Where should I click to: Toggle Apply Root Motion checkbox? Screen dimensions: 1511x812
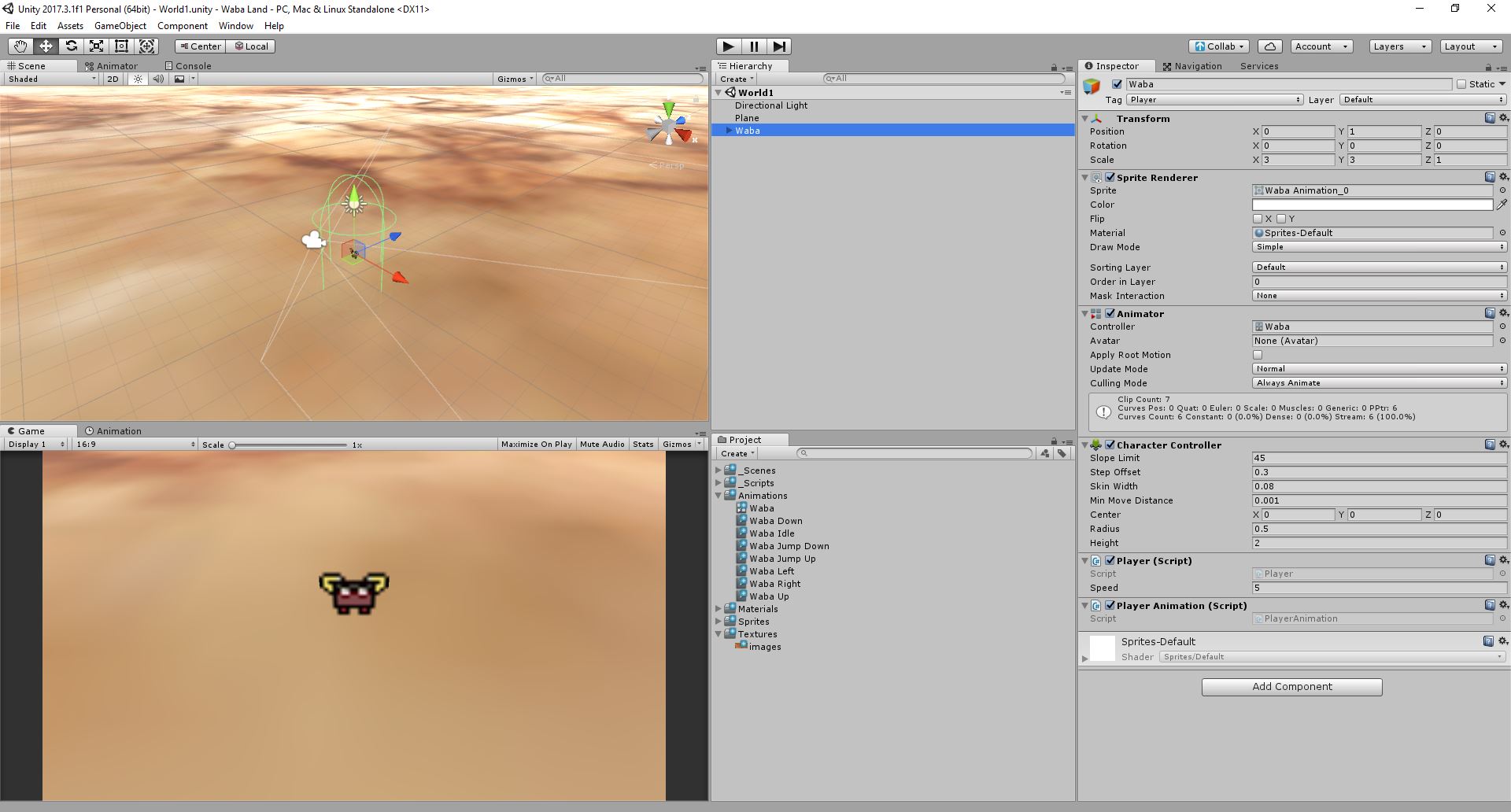(x=1258, y=355)
